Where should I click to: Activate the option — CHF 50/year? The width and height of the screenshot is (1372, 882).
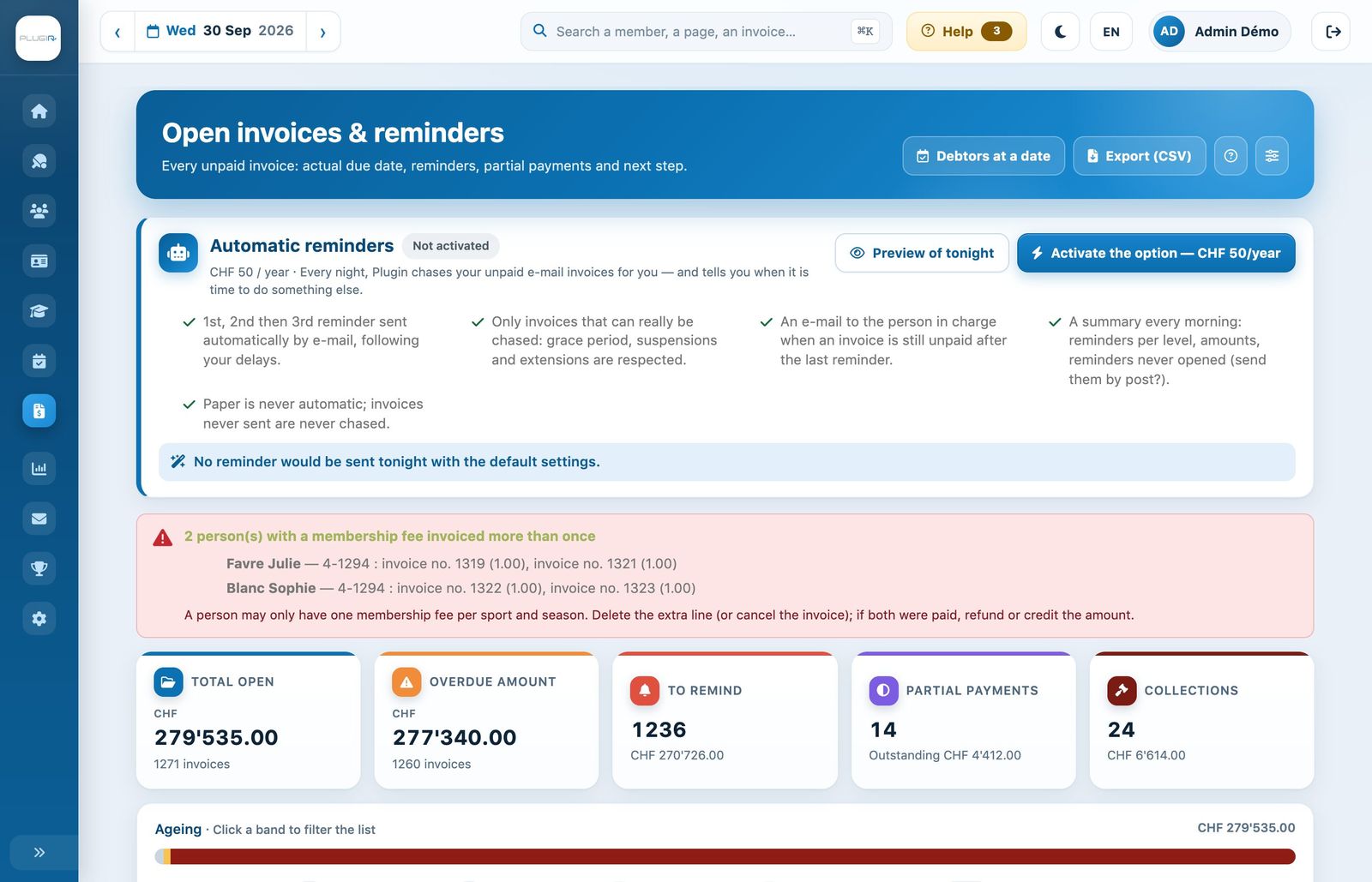(x=1156, y=253)
